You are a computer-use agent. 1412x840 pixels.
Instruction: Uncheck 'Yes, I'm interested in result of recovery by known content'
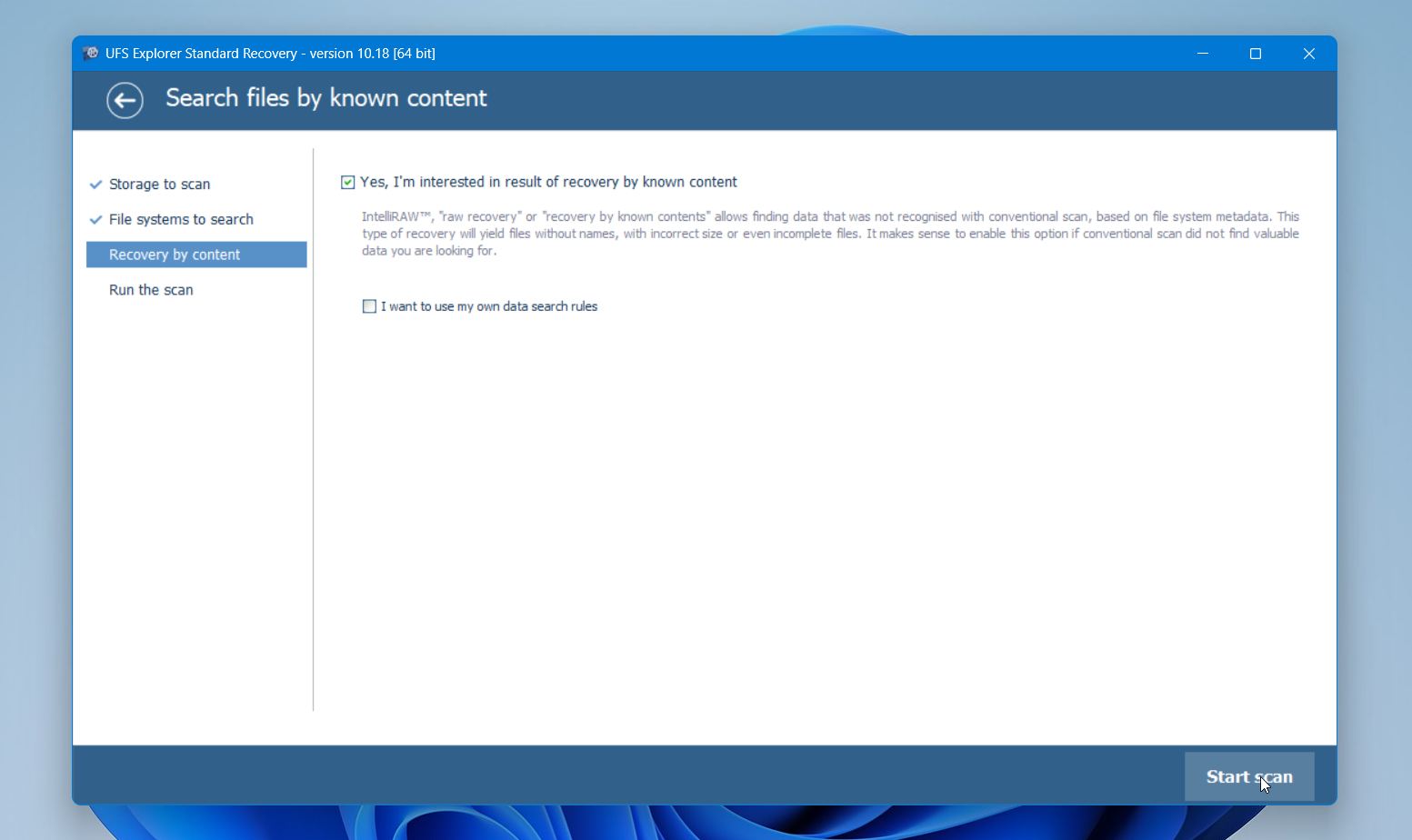click(x=347, y=183)
